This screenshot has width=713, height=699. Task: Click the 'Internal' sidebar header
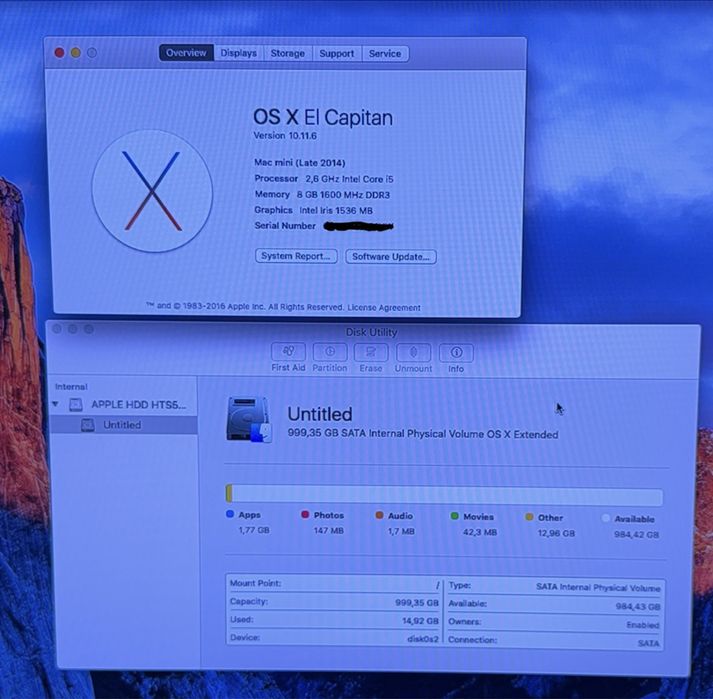[x=71, y=387]
